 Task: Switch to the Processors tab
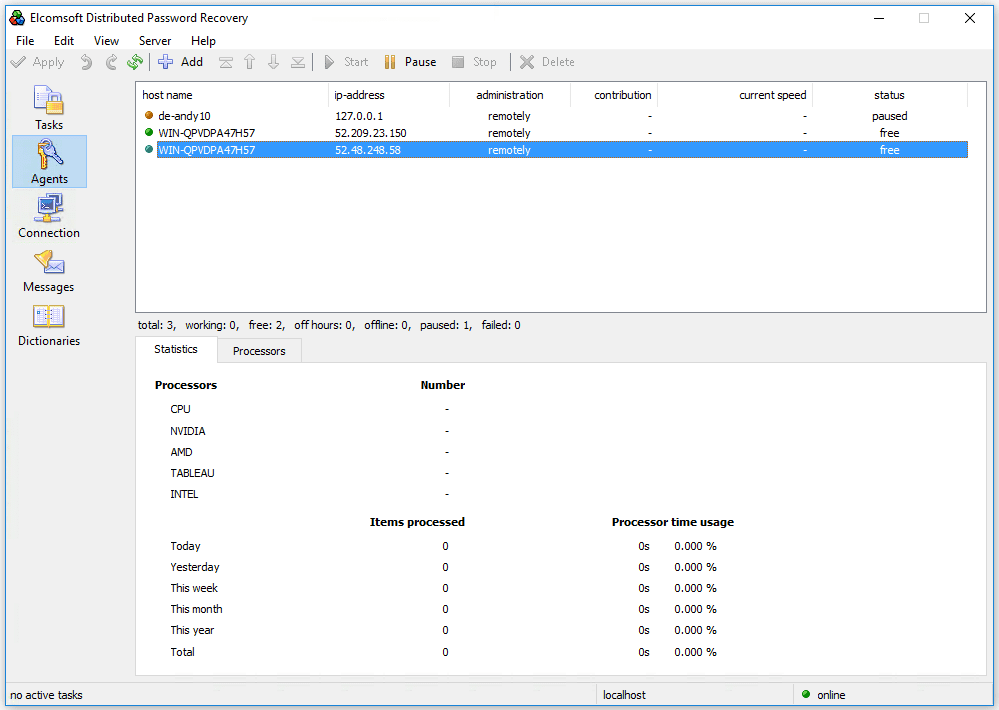tap(259, 351)
